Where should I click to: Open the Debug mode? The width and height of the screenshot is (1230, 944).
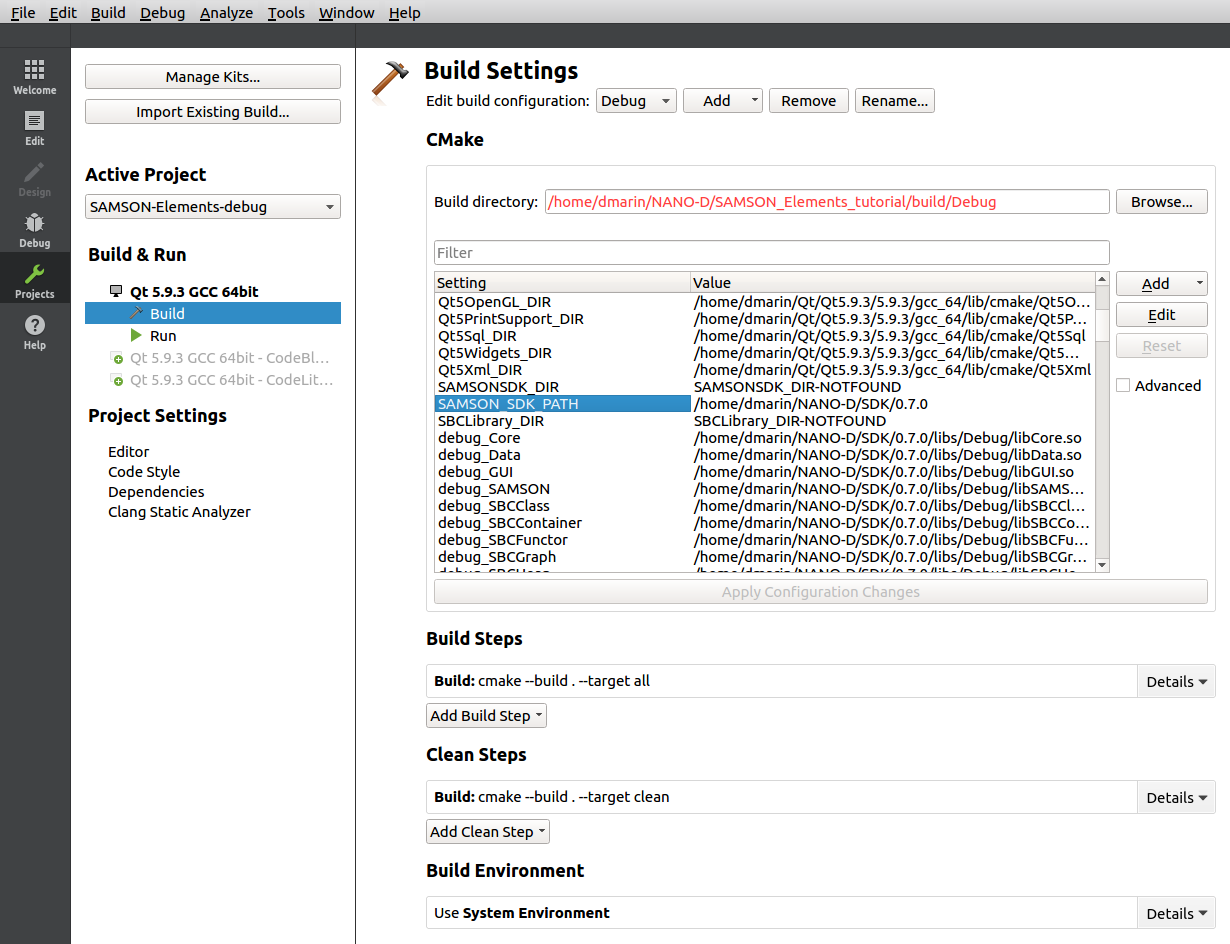click(34, 230)
